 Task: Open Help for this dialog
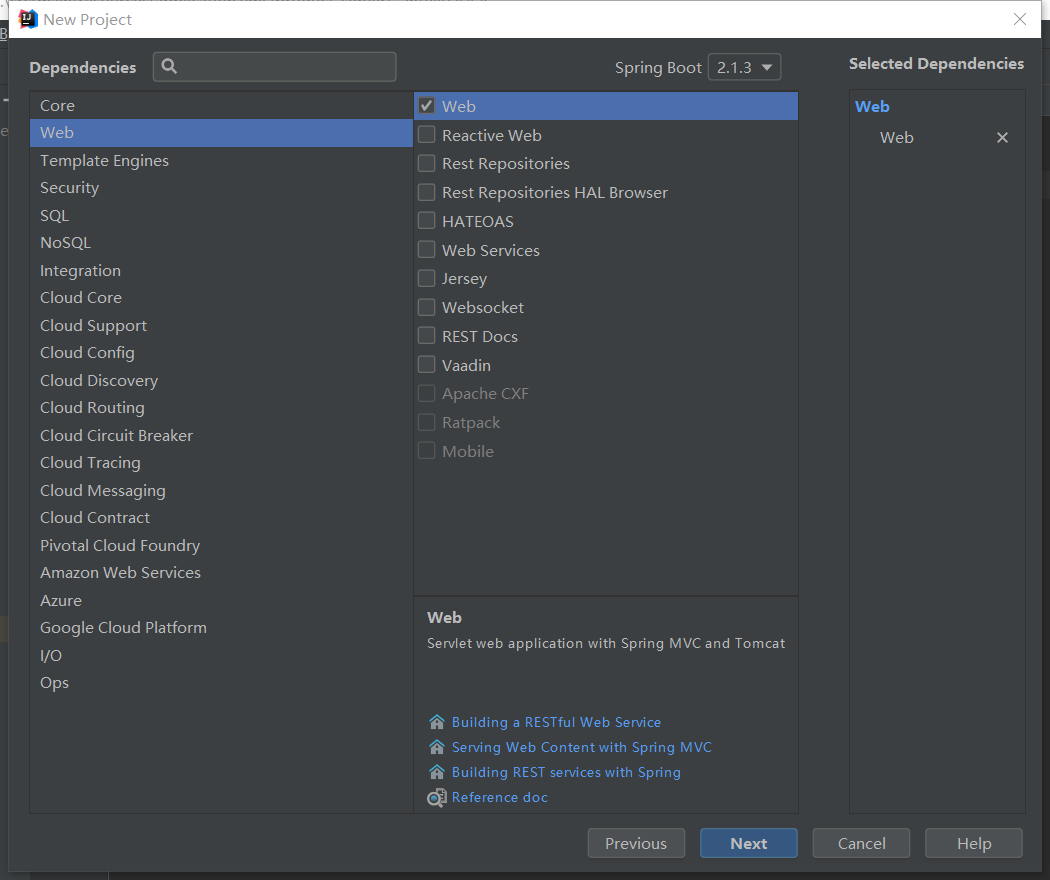click(x=974, y=843)
